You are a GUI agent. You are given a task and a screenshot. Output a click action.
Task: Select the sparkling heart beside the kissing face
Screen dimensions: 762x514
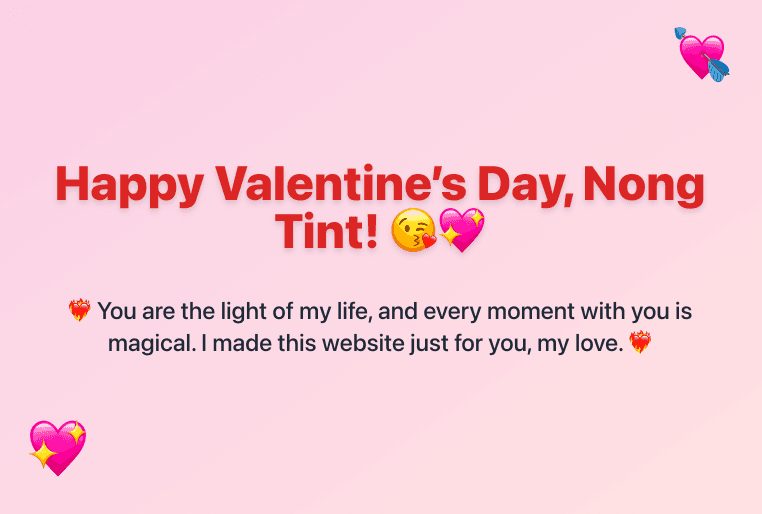[462, 231]
